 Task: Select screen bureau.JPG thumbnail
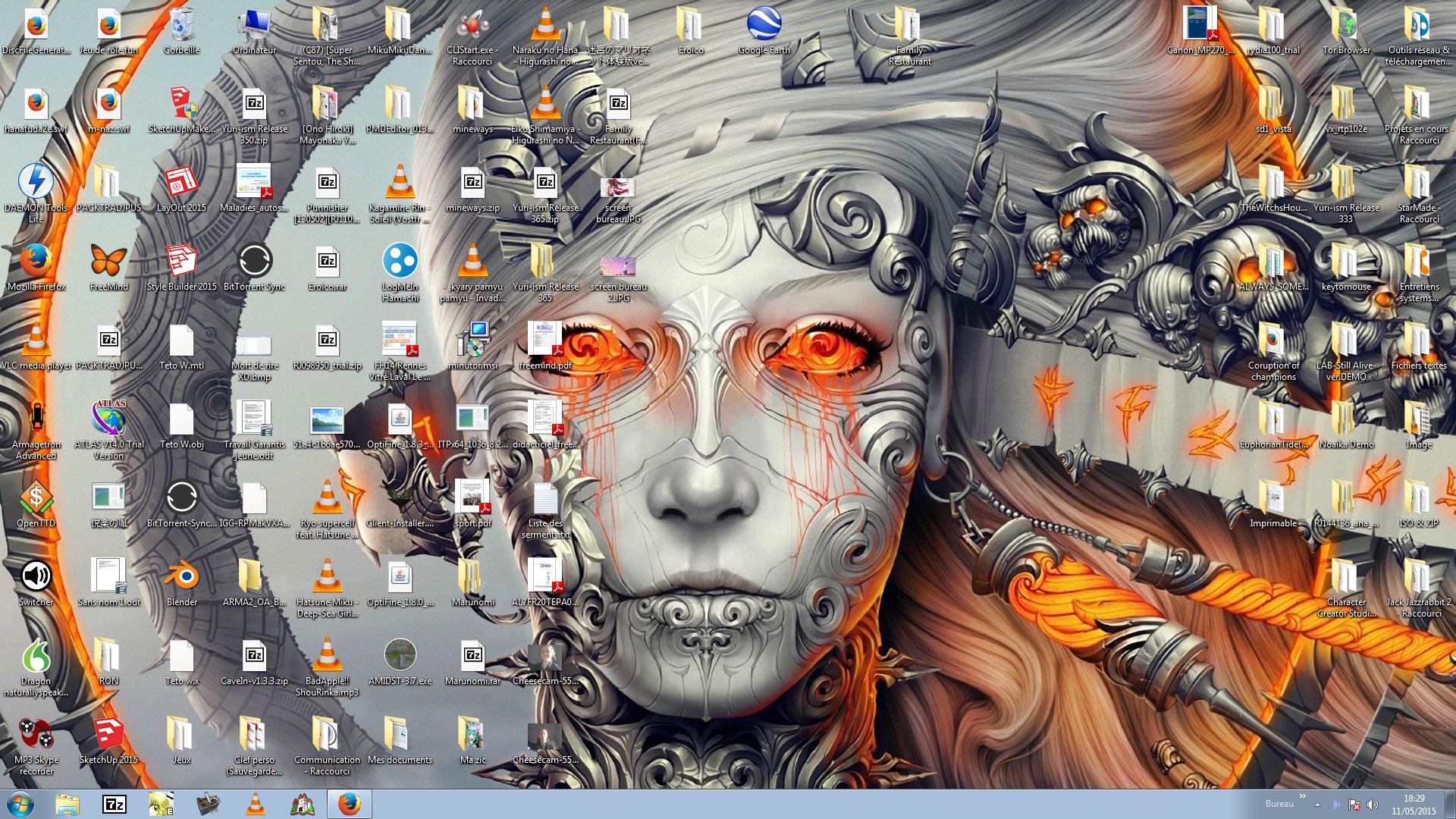[x=618, y=199]
